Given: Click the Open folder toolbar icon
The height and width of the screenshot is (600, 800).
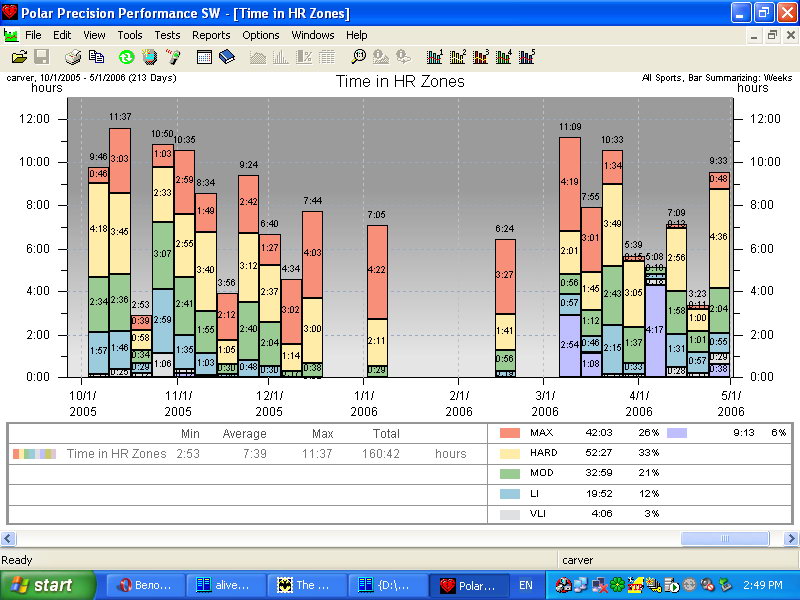Looking at the screenshot, I should [x=19, y=57].
